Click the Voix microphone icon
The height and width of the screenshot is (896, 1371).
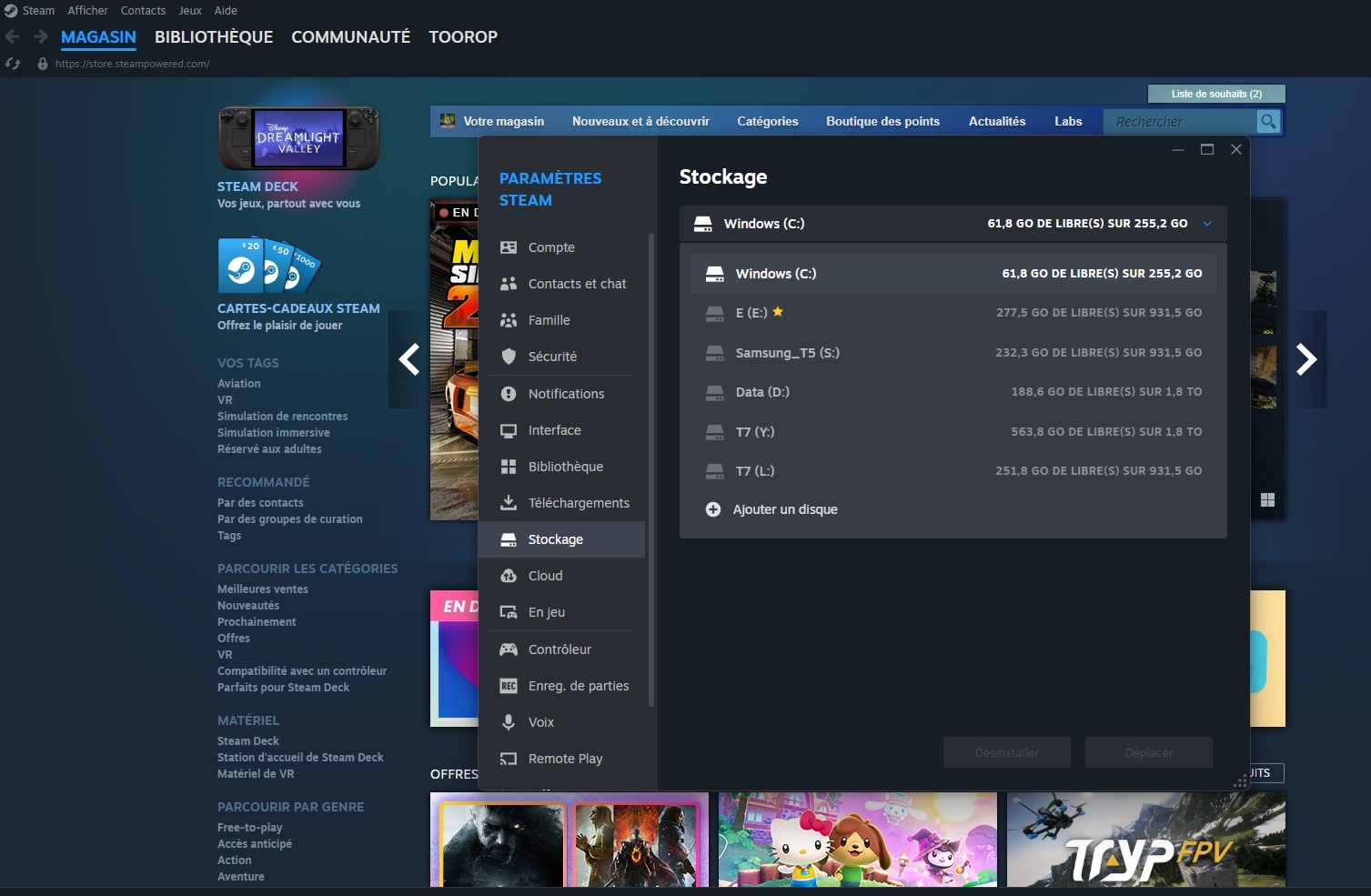click(509, 722)
